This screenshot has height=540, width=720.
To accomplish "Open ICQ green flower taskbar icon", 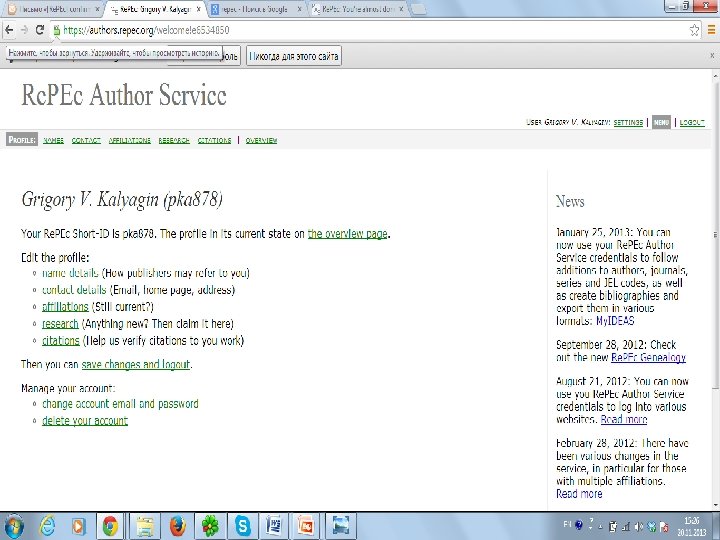I will tap(210, 526).
